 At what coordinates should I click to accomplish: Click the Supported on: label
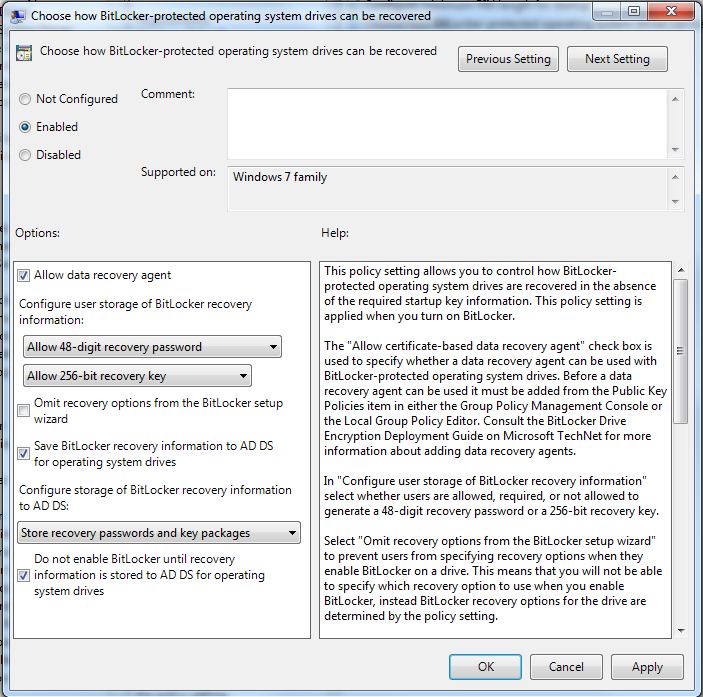[178, 172]
